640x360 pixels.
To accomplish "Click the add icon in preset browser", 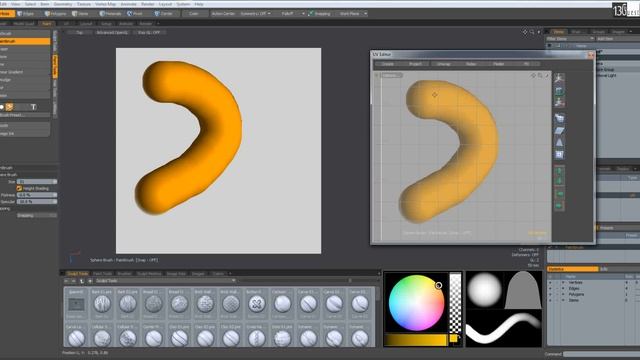I will tap(90, 281).
